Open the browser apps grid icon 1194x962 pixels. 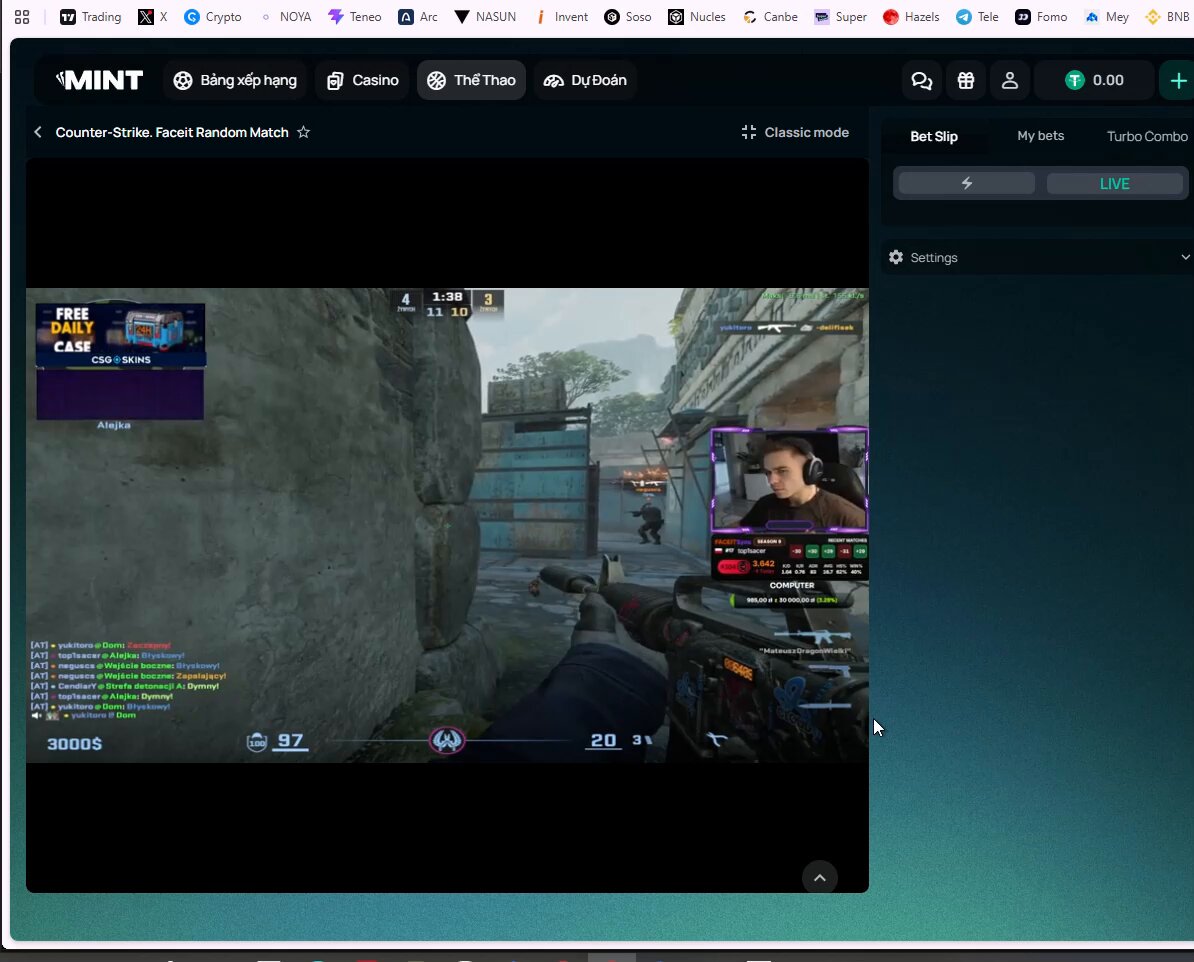(x=22, y=17)
